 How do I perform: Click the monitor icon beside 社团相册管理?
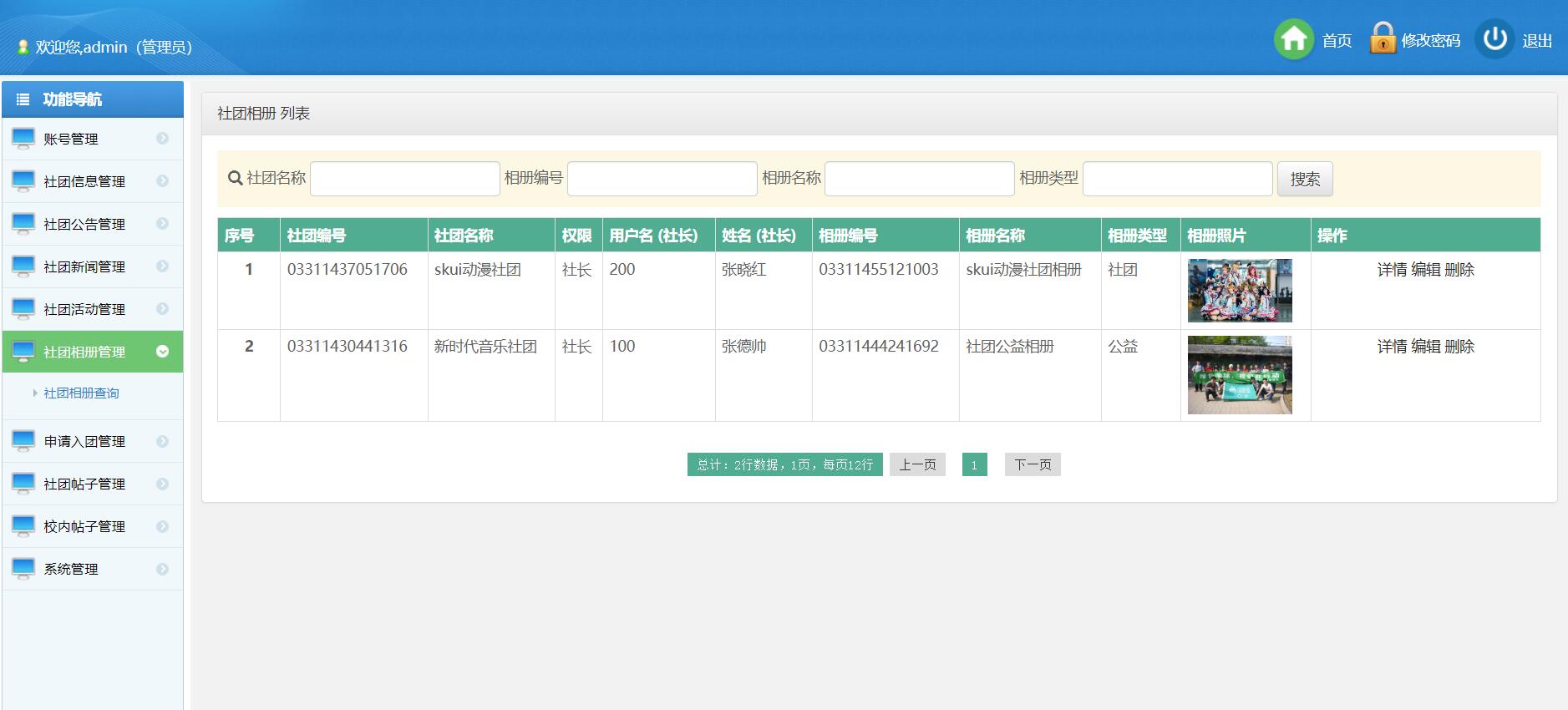pos(23,352)
